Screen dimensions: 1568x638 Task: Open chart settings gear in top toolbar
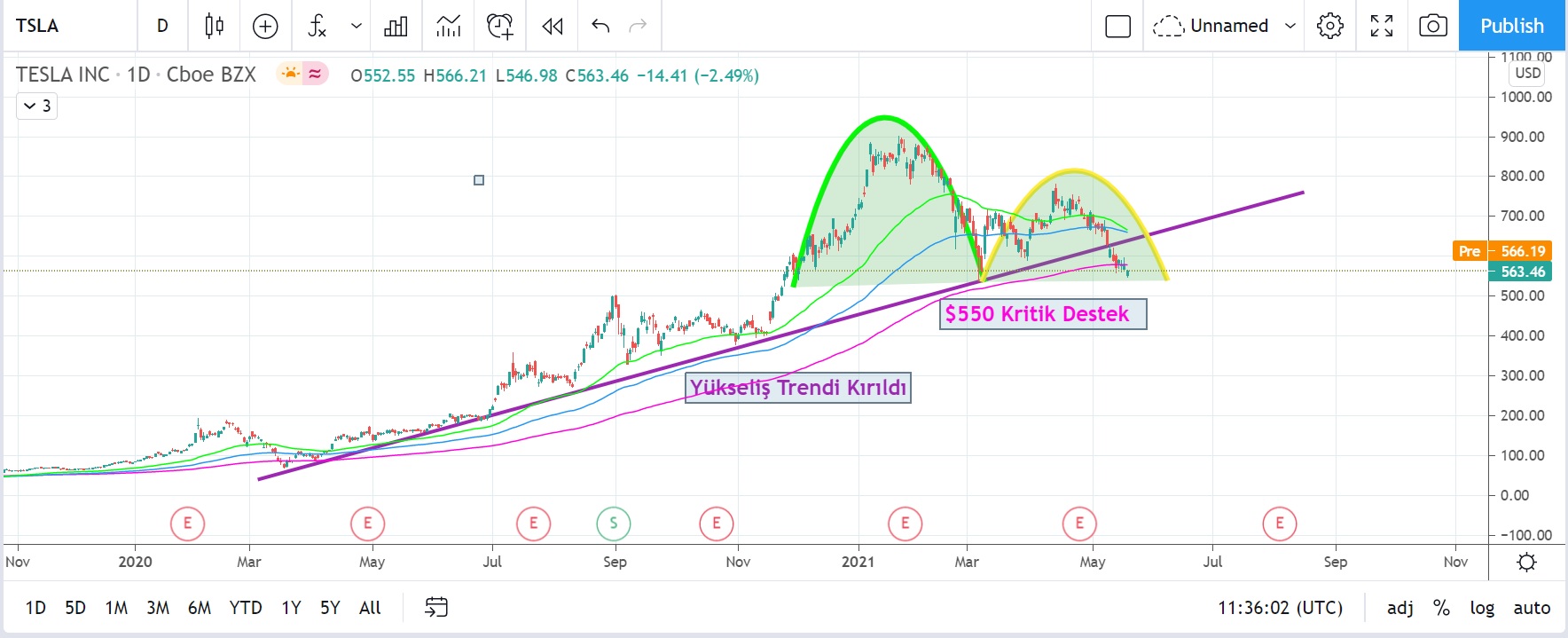coord(1330,26)
